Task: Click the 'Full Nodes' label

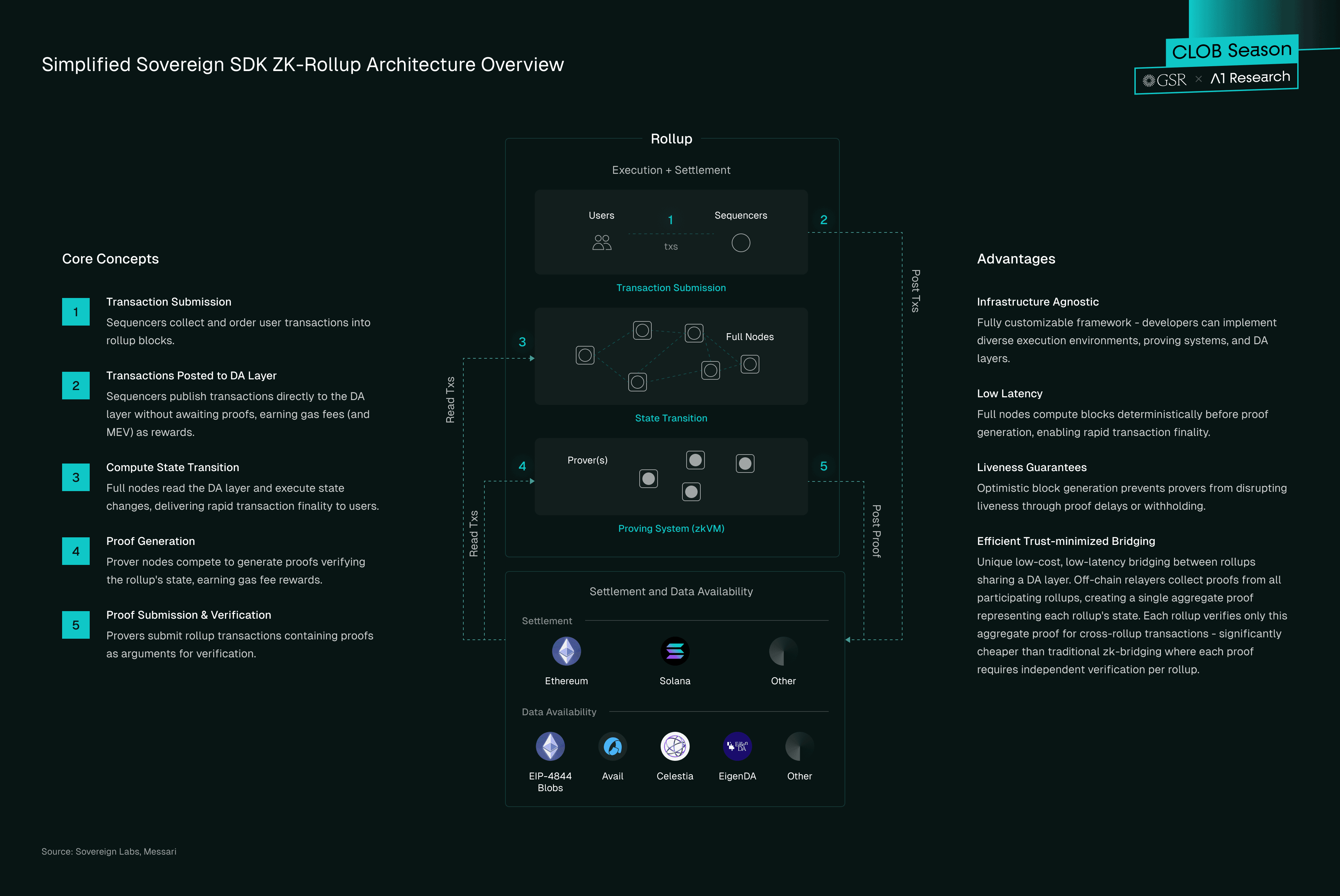Action: 750,337
